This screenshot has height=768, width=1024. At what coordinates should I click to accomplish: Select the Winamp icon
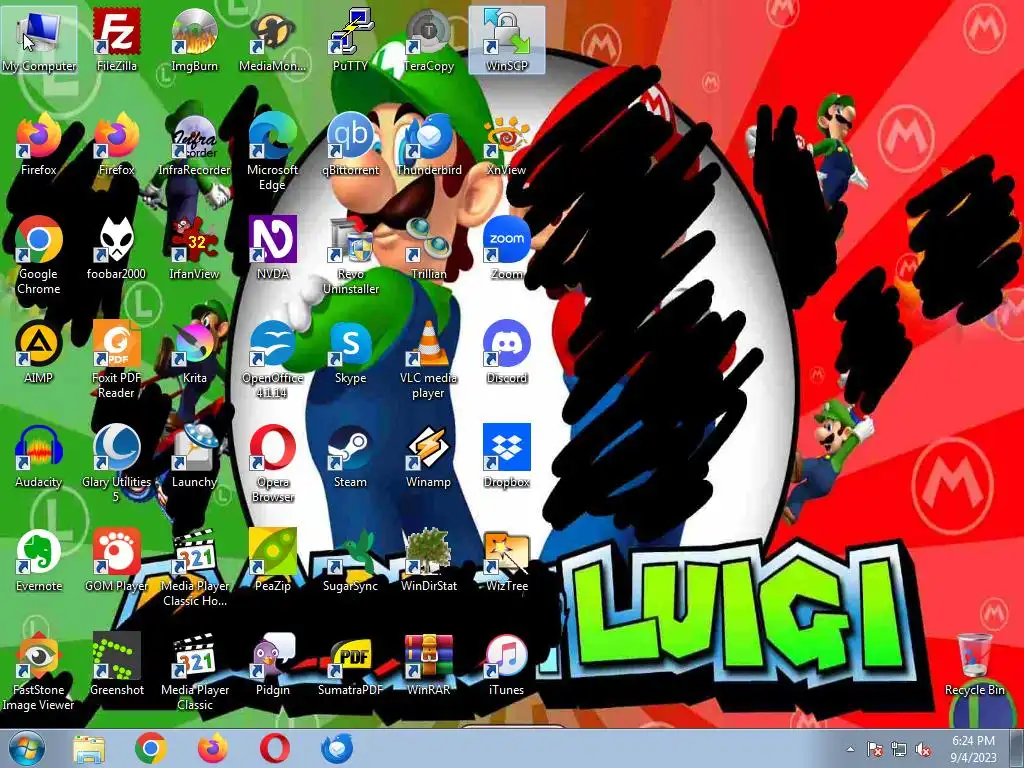[x=428, y=457]
